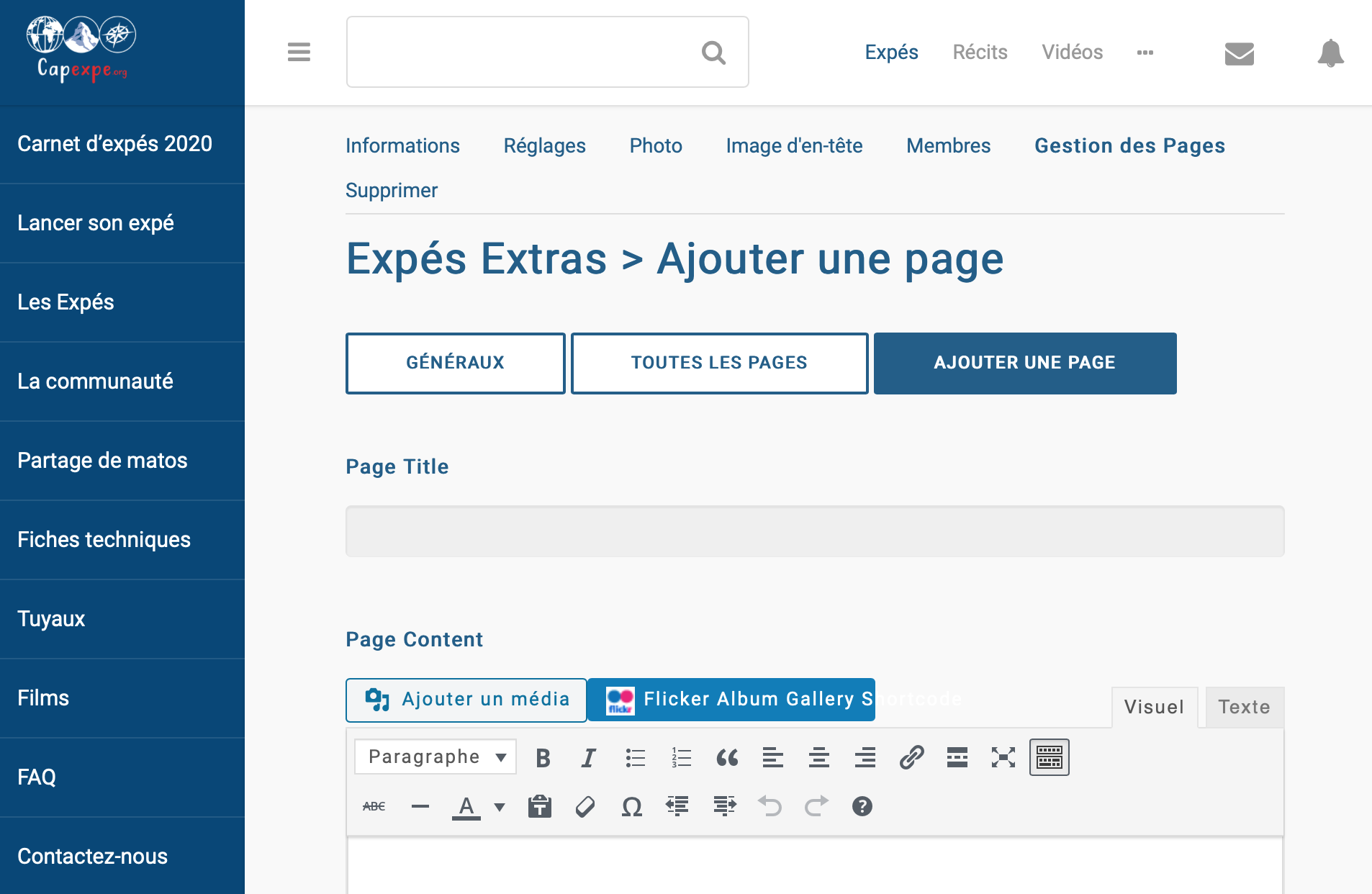Focus the Page Title input field
Image resolution: width=1372 pixels, height=894 pixels.
(815, 531)
